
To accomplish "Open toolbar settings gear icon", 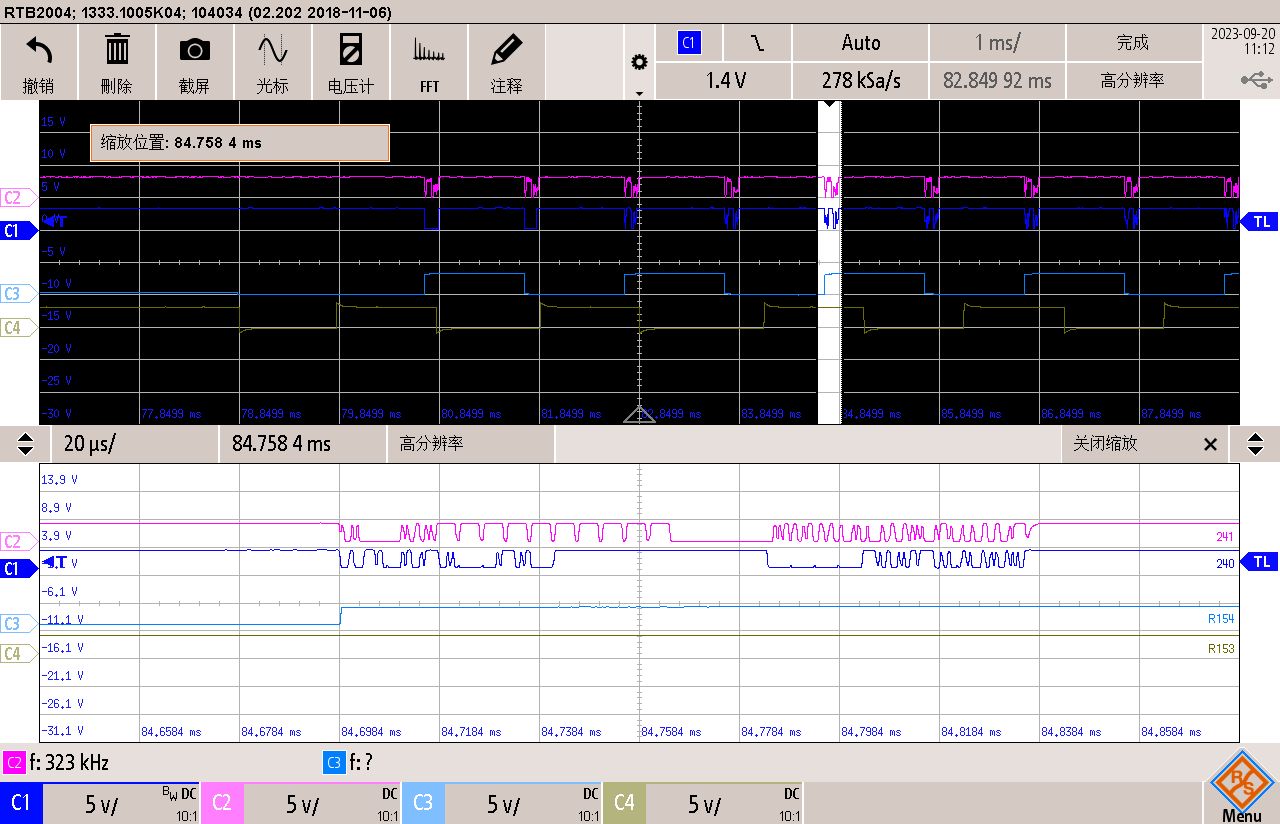I will pos(639,63).
